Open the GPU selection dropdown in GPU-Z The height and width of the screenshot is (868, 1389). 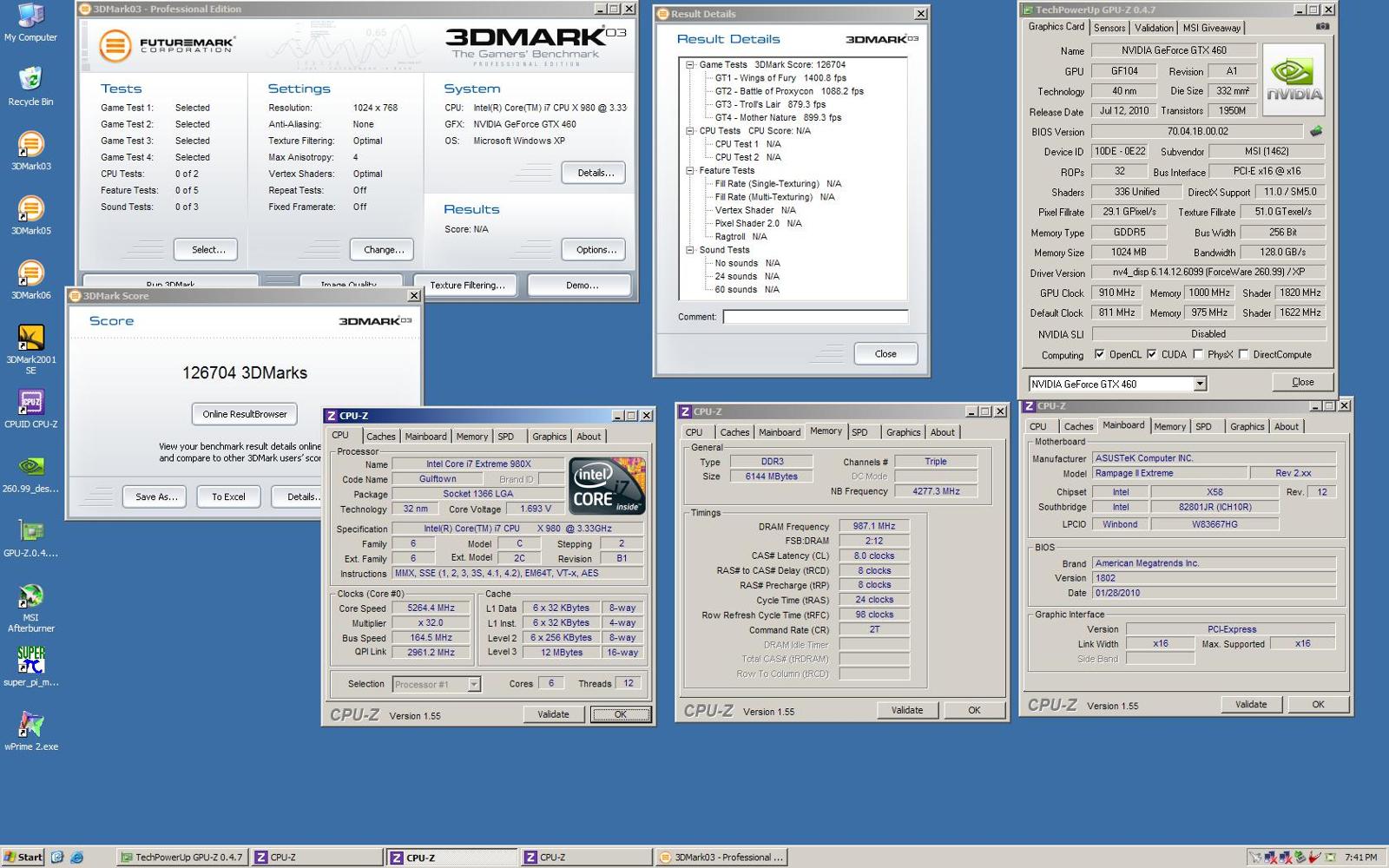[x=1200, y=384]
